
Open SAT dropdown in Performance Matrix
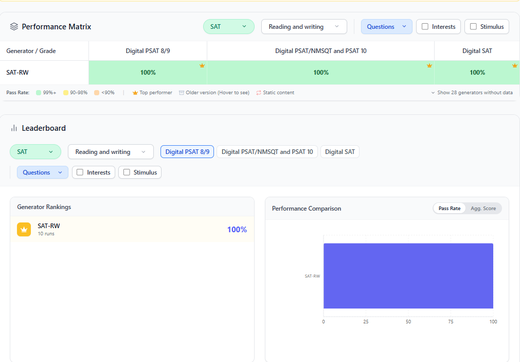coord(229,27)
